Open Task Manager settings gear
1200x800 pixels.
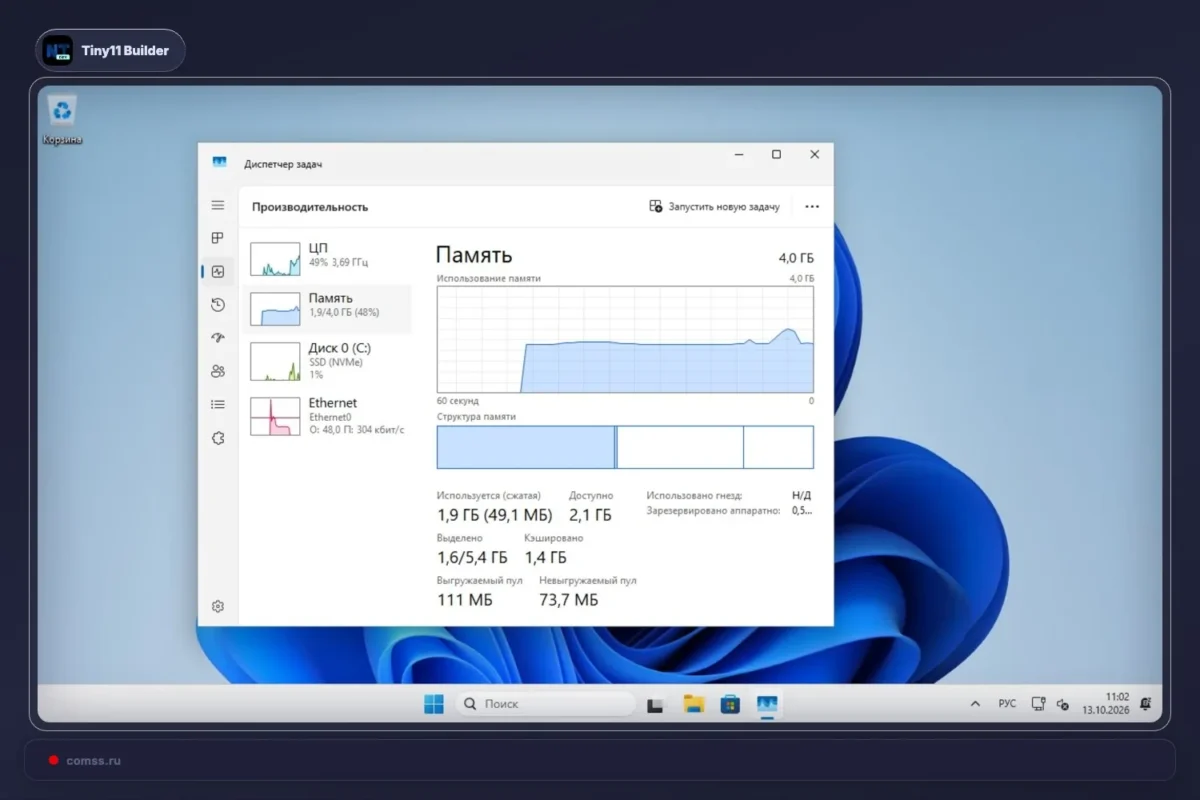218,606
